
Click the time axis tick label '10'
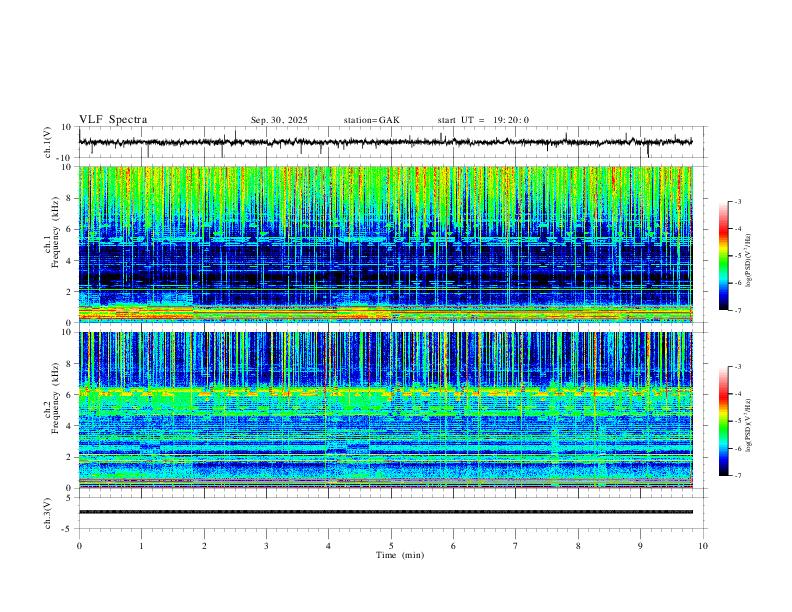pyautogui.click(x=703, y=546)
